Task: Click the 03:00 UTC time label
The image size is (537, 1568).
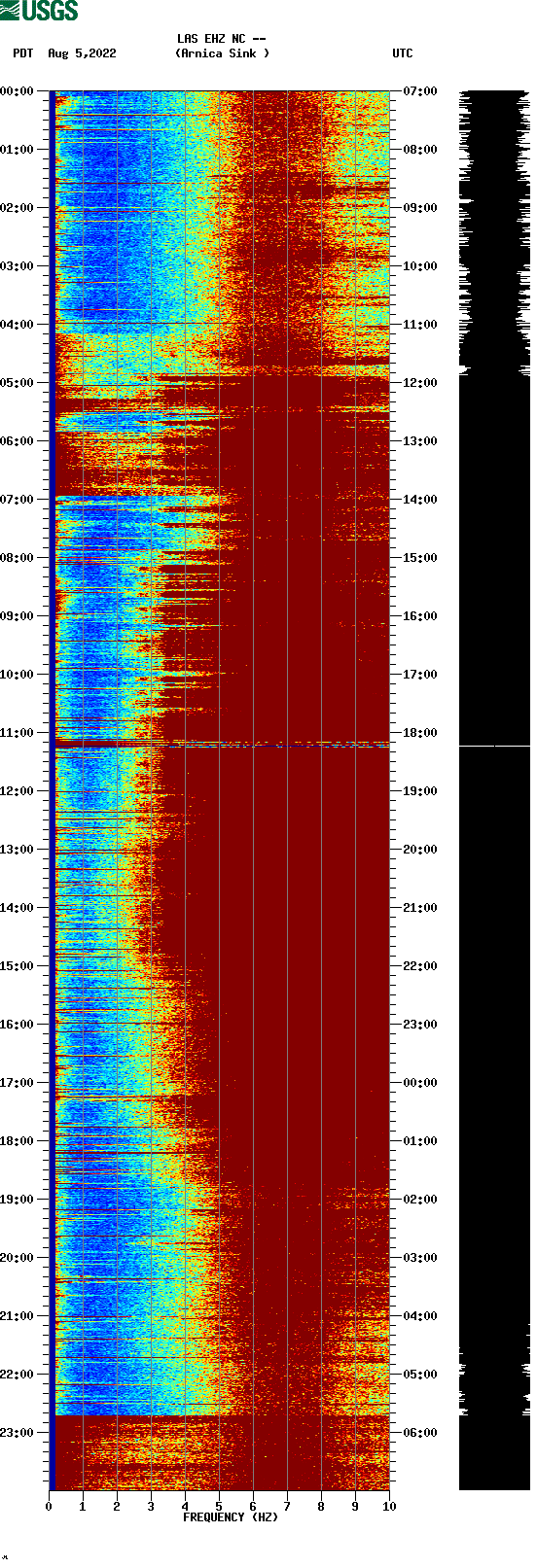Action: click(420, 1258)
